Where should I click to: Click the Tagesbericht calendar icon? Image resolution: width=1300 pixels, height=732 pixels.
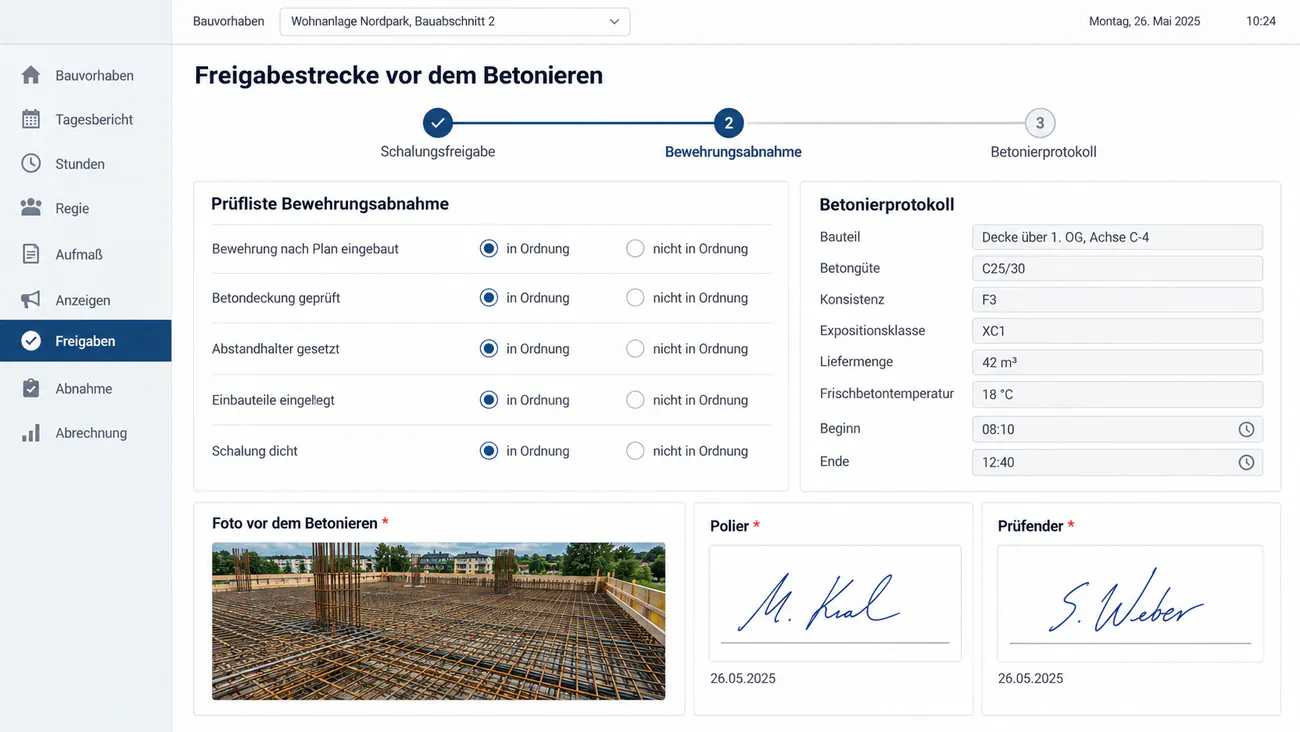[31, 119]
